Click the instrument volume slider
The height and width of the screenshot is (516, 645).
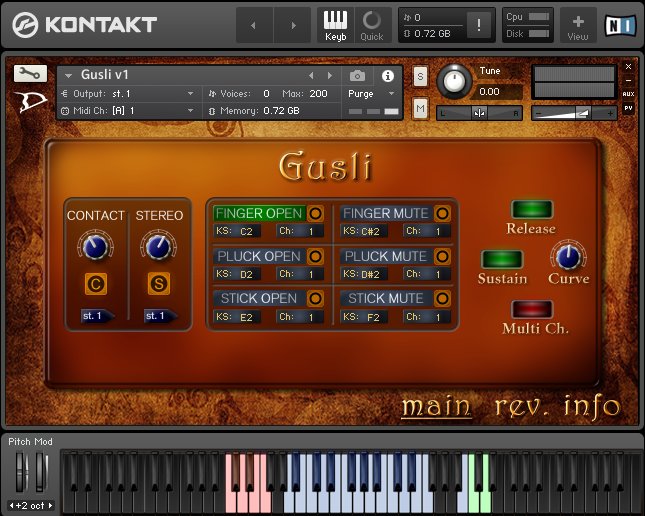[x=574, y=113]
